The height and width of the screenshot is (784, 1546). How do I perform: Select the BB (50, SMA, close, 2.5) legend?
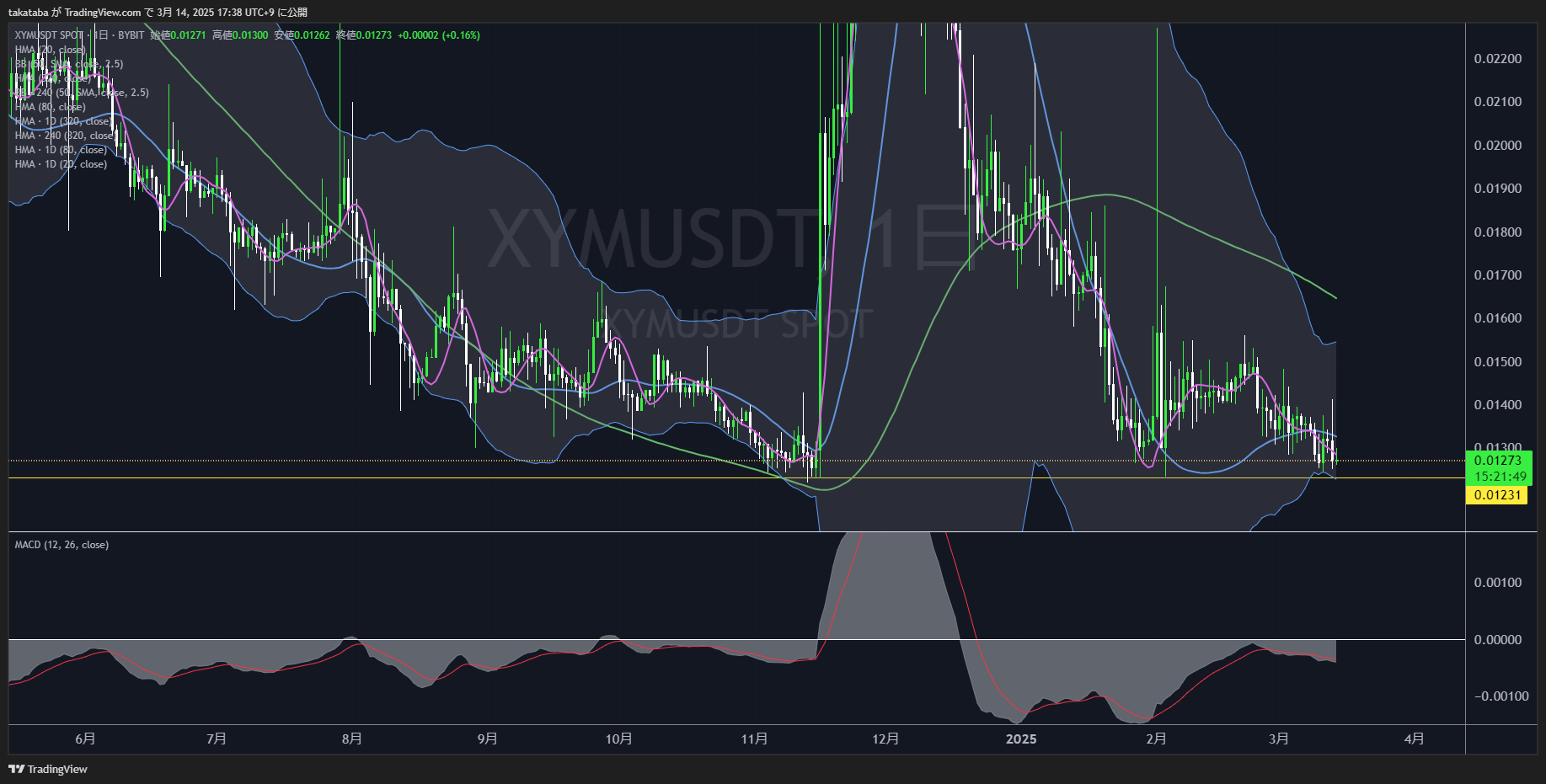(69, 64)
